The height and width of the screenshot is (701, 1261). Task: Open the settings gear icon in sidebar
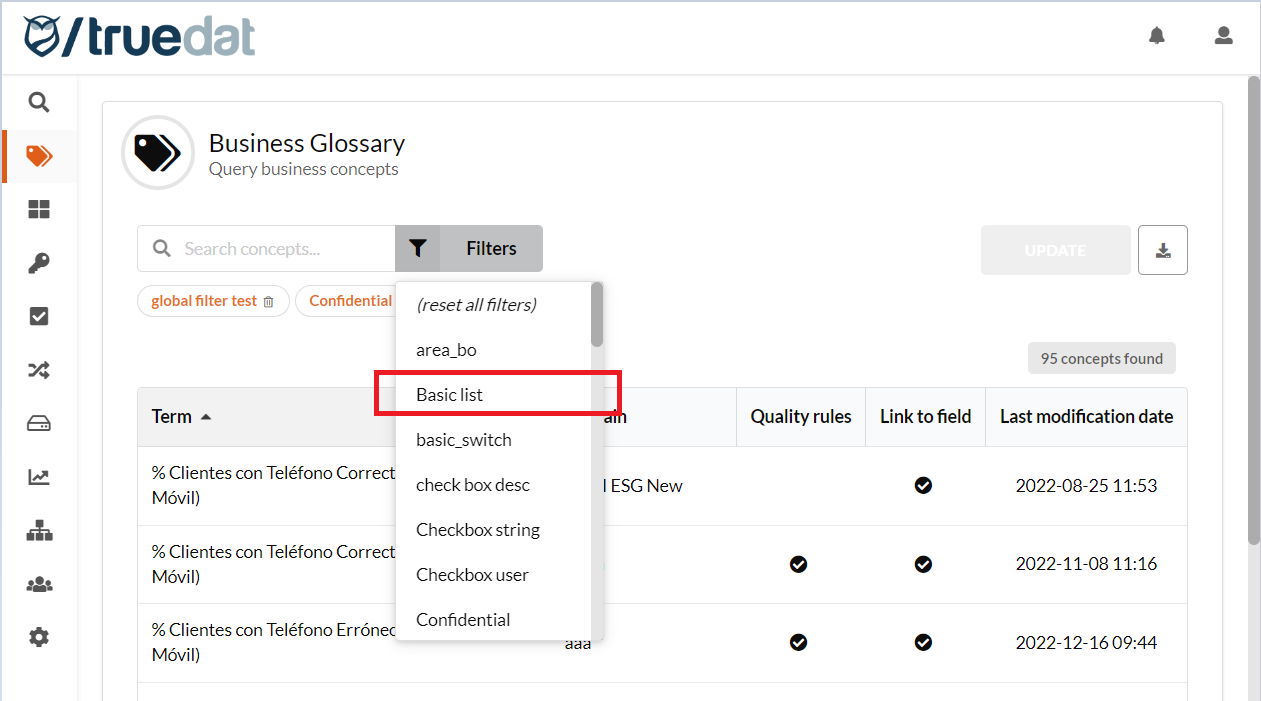(x=39, y=637)
